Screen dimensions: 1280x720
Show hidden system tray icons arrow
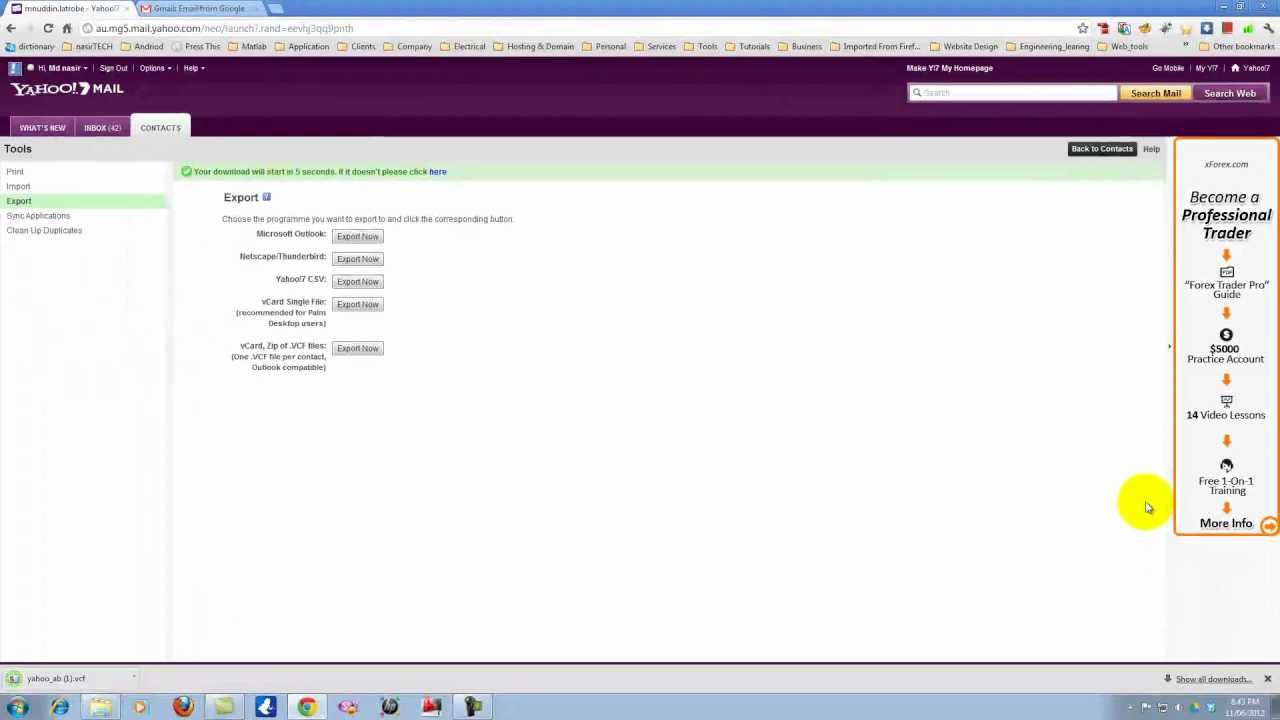point(1131,708)
